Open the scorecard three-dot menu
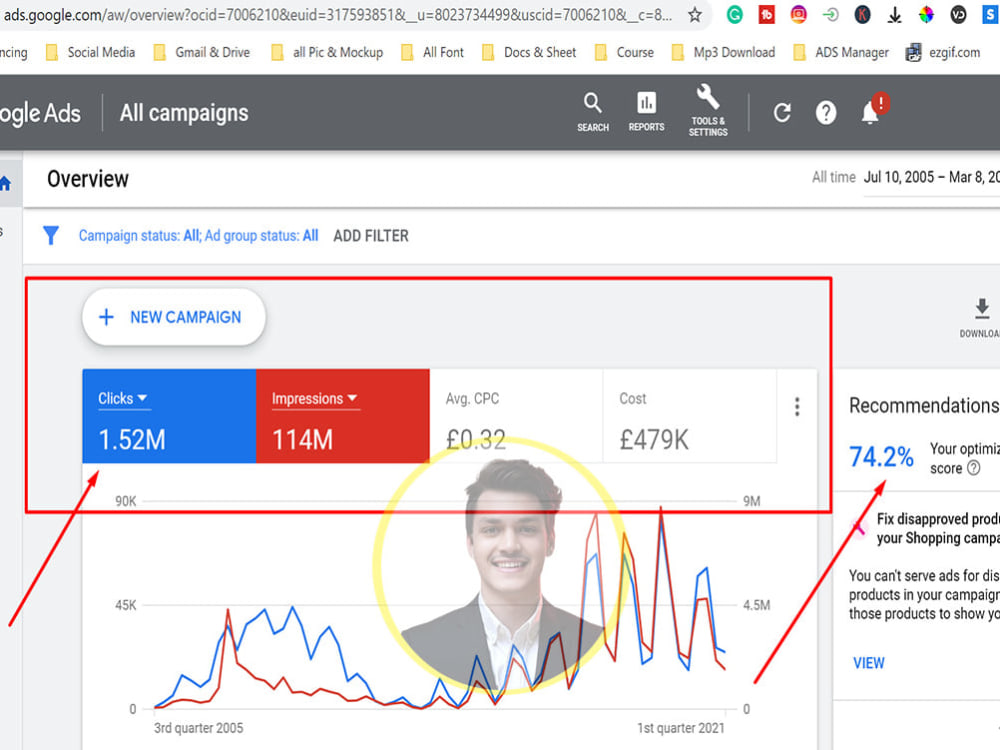1000x750 pixels. [797, 407]
